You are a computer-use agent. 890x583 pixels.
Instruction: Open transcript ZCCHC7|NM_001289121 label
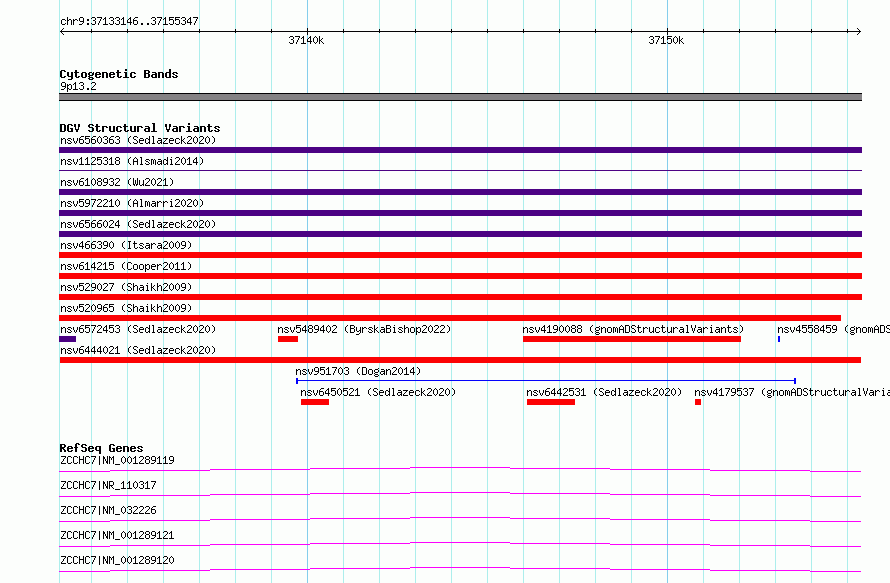click(x=117, y=535)
